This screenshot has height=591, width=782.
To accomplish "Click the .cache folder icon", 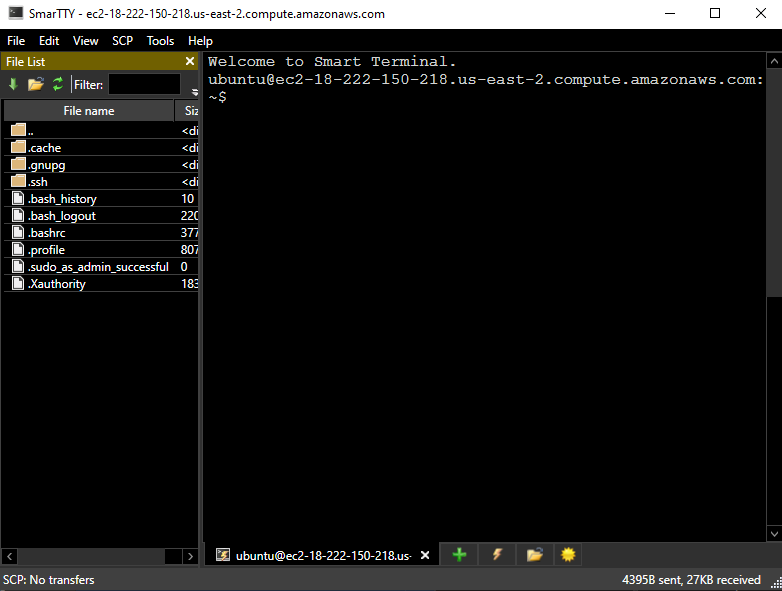I will pyautogui.click(x=18, y=147).
